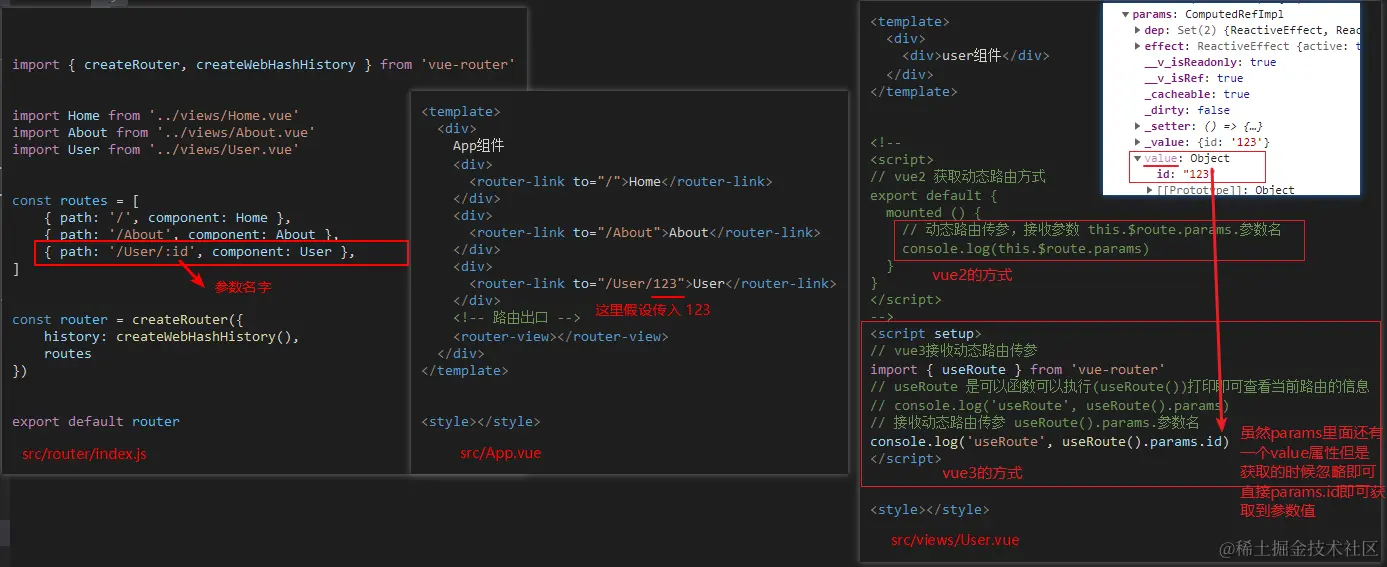Click the 'const routes = [' line

pyautogui.click(x=76, y=200)
